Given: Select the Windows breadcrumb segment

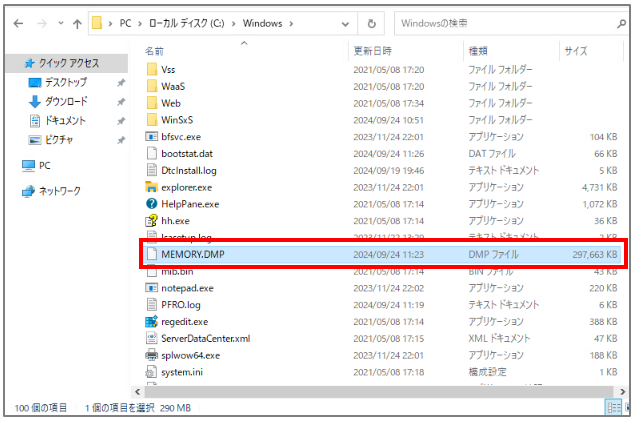Looking at the screenshot, I should [x=262, y=23].
